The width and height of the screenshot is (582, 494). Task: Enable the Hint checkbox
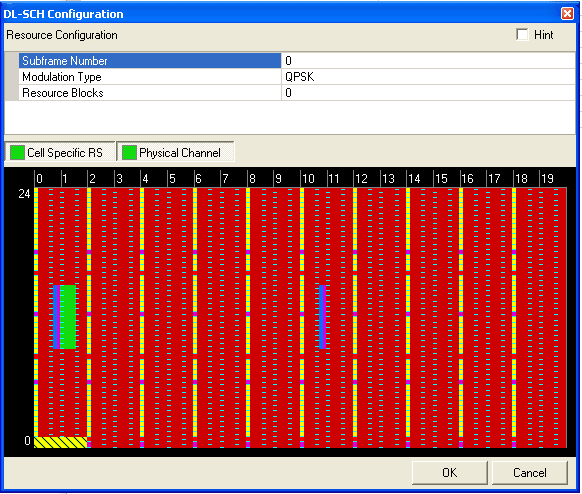pos(522,35)
